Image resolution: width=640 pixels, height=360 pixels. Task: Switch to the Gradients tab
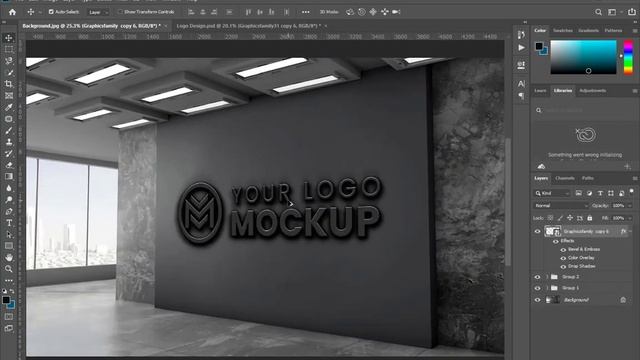(588, 31)
